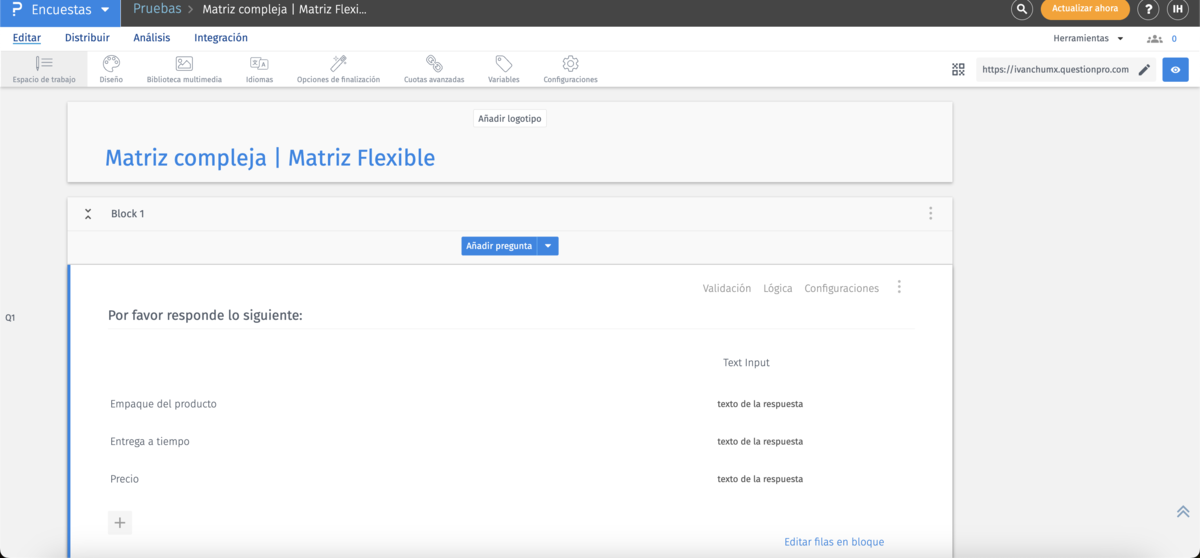
Task: Click response text in Precio row
Action: (x=760, y=479)
